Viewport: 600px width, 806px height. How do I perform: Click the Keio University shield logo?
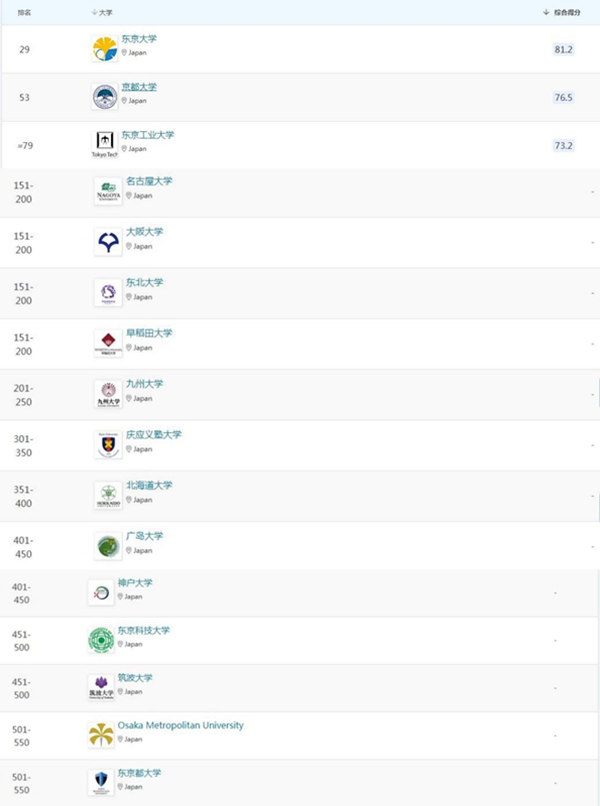tap(108, 445)
